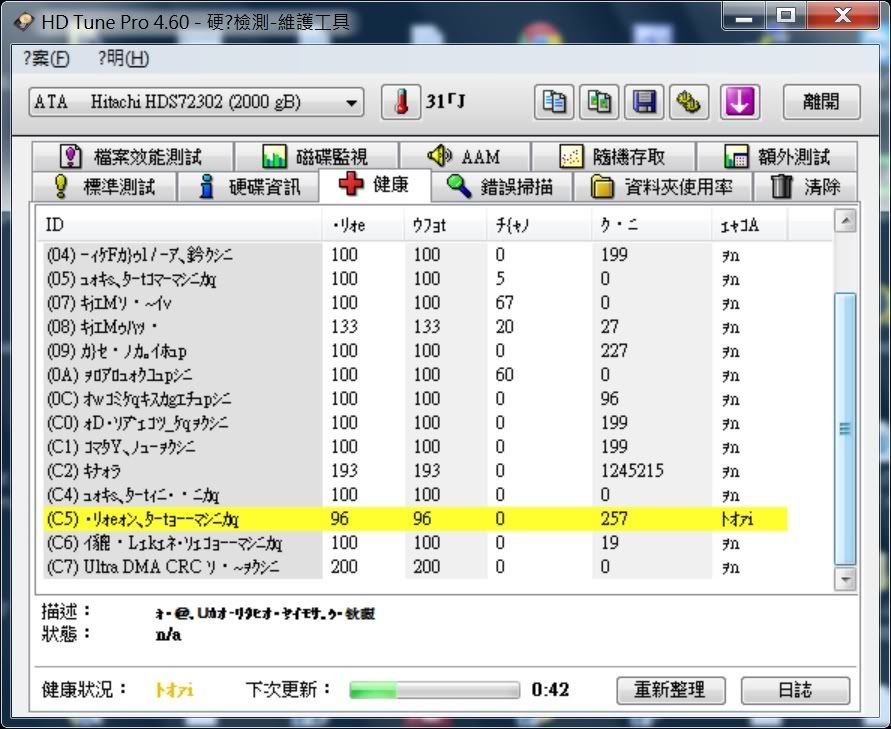
Task: Click the 日誌 log button
Action: [x=795, y=690]
